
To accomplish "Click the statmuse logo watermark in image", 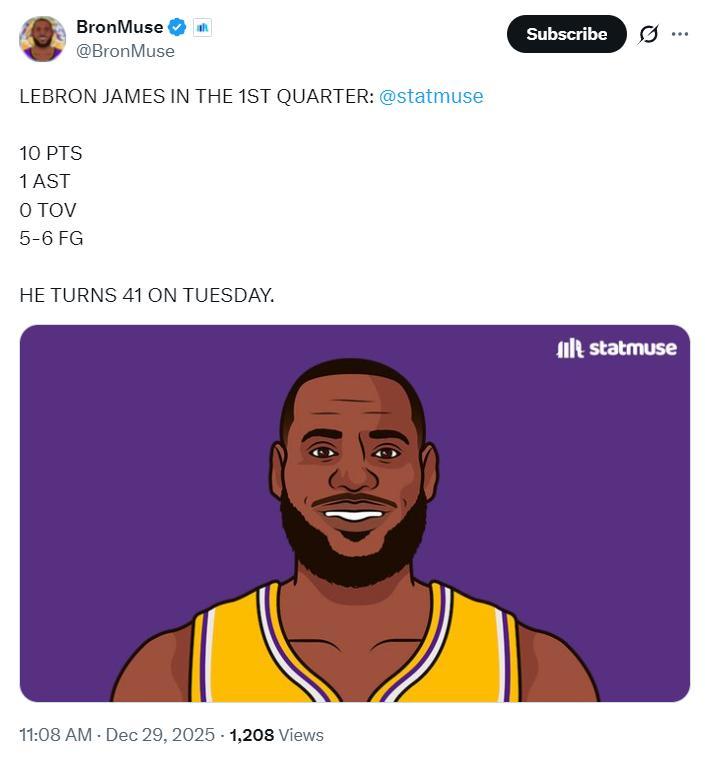I will pyautogui.click(x=616, y=348).
